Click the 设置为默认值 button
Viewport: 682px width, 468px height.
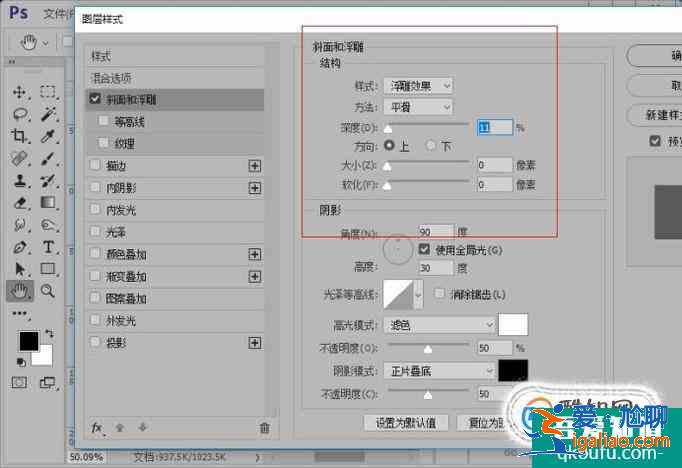pos(406,423)
